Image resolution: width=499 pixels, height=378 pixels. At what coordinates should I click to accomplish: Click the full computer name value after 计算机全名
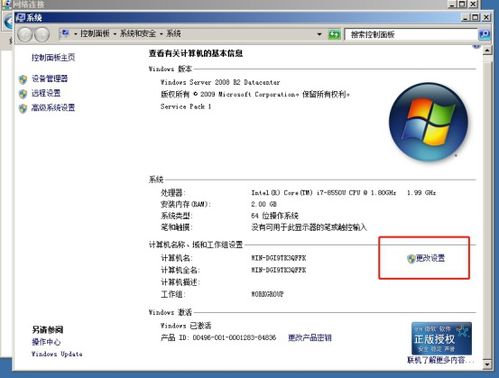278,270
